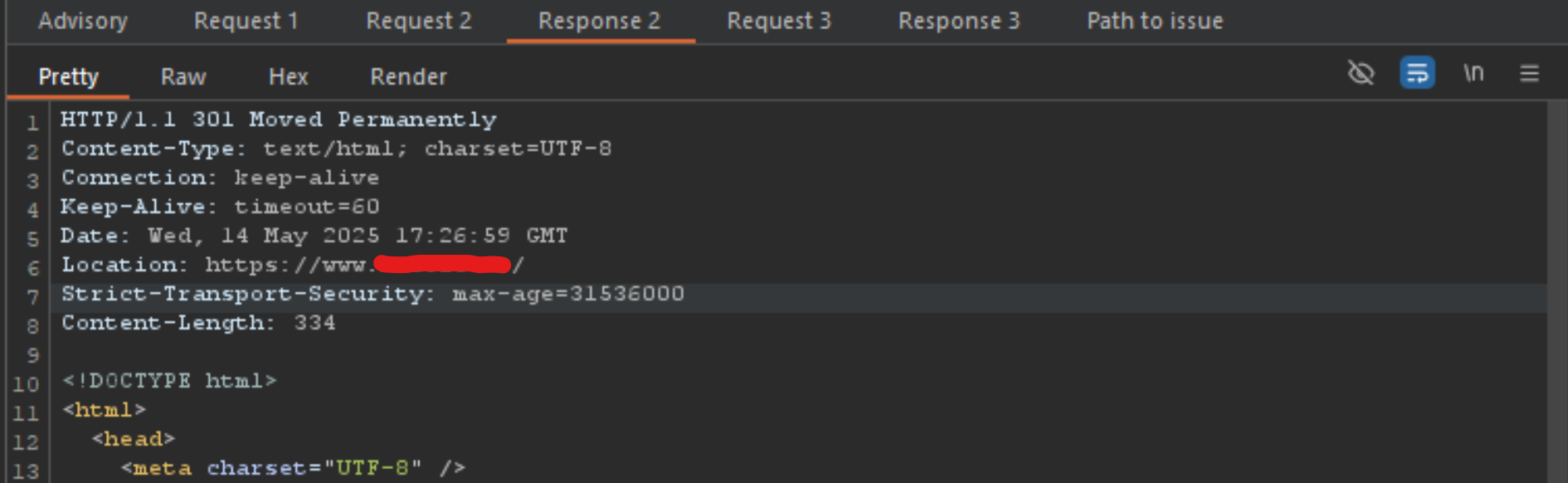The width and height of the screenshot is (1568, 483).
Task: Click the HTTP/1.1 301 Moved Permanently line
Action: point(279,120)
